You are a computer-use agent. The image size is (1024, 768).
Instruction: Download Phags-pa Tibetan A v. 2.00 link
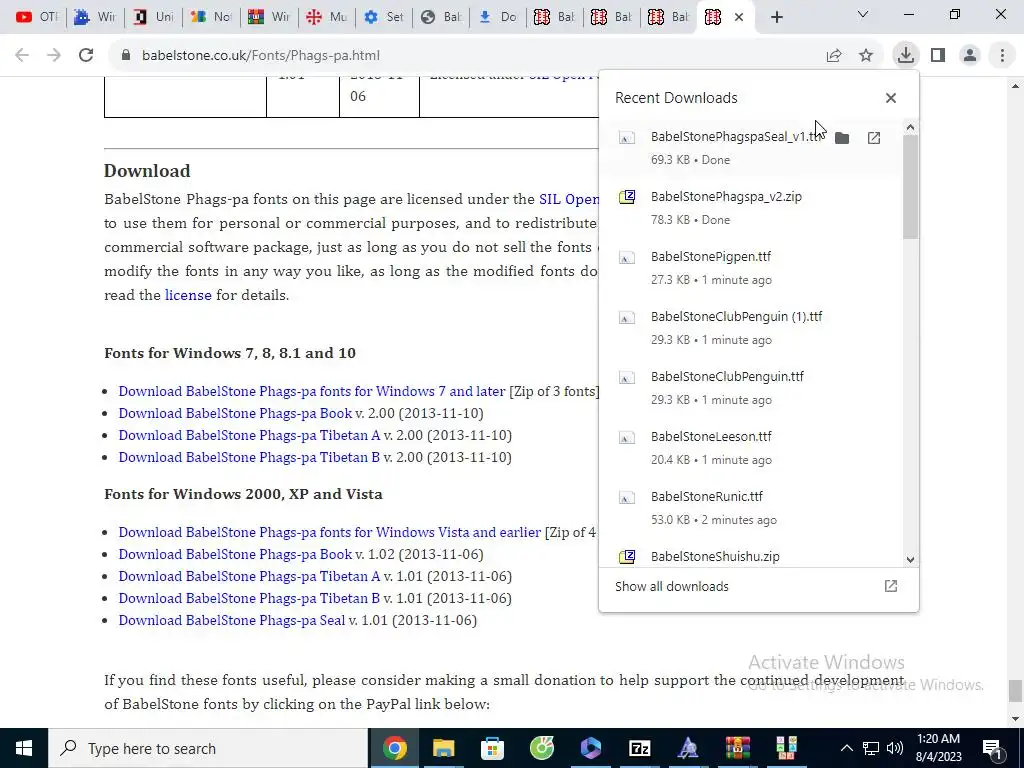249,435
